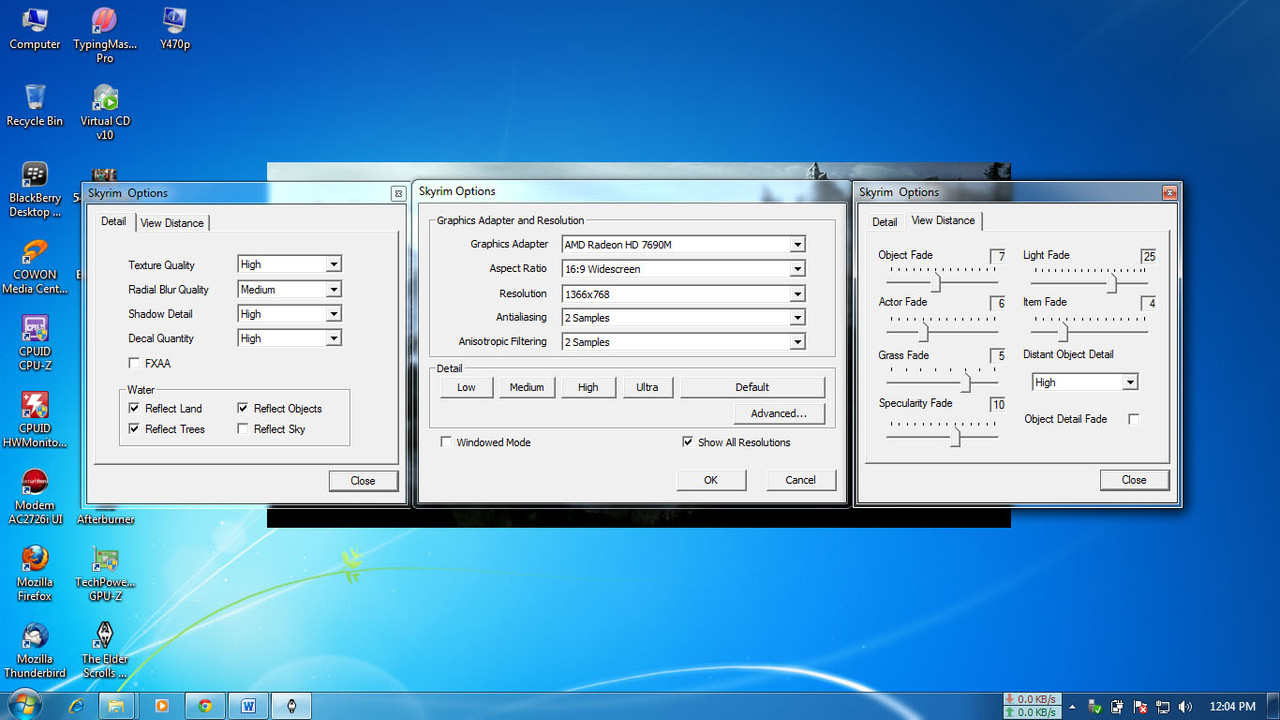Enable the FXAA checkbox
Screen dimensions: 1280x720
pos(135,363)
